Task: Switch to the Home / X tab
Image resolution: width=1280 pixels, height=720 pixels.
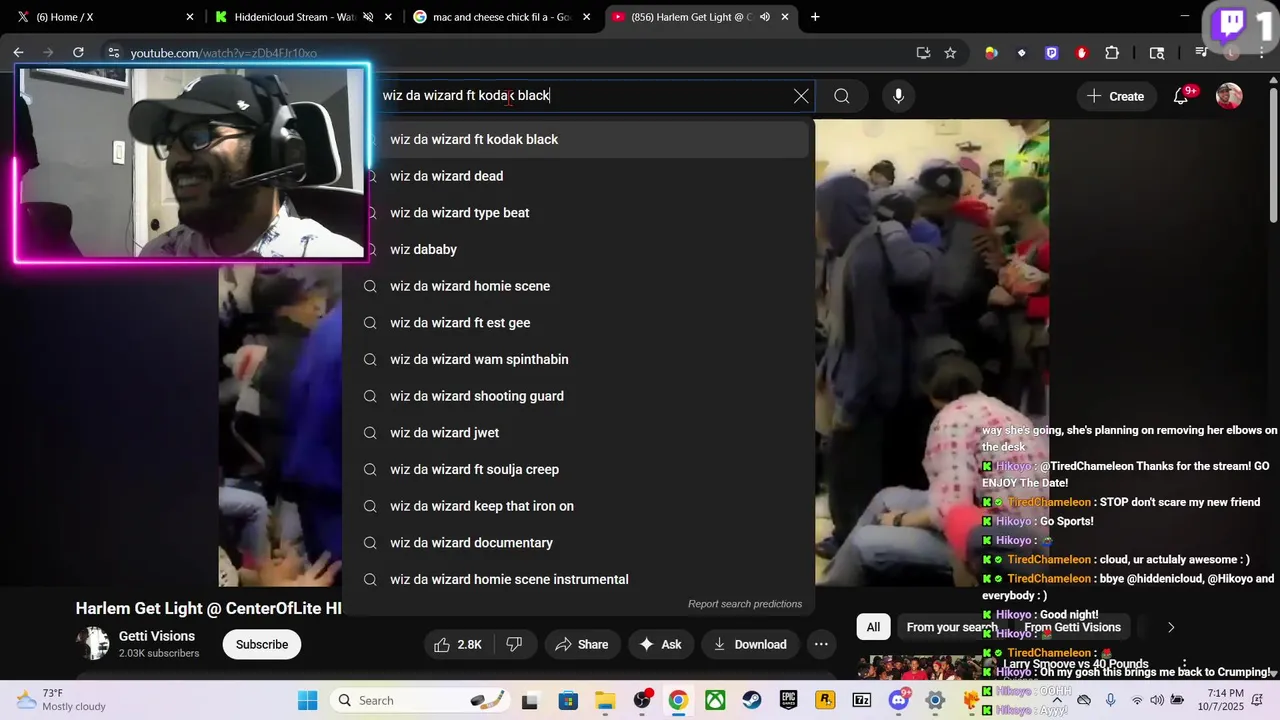Action: point(102,17)
